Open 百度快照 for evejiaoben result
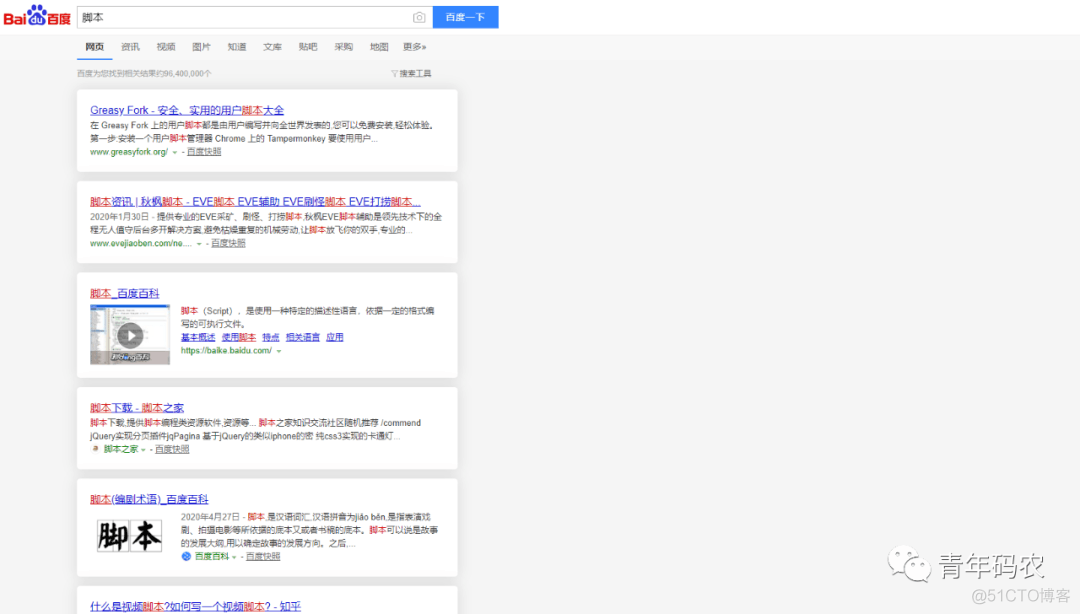This screenshot has width=1080, height=614. point(228,243)
